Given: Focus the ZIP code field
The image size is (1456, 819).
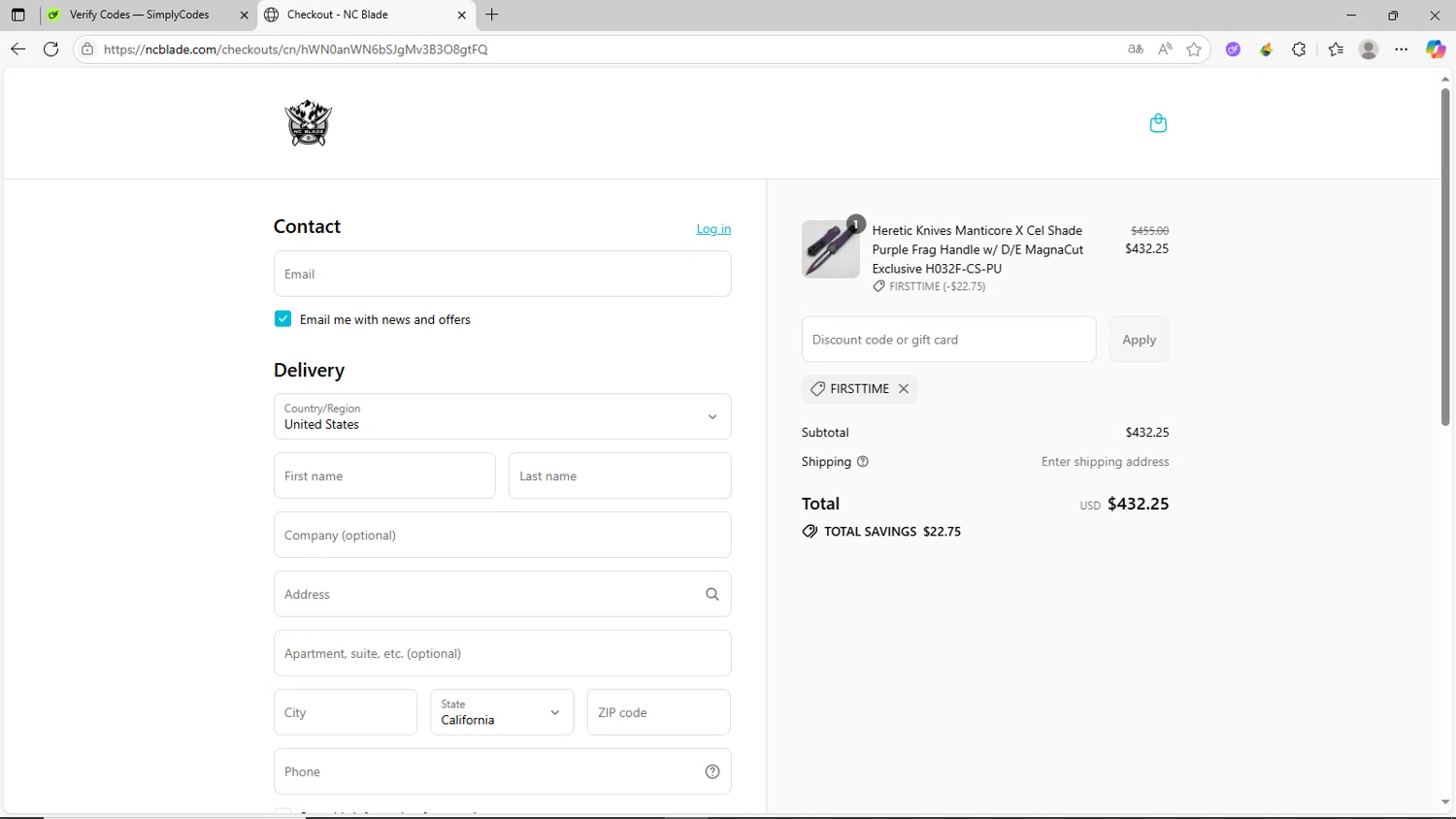Looking at the screenshot, I should [x=658, y=712].
